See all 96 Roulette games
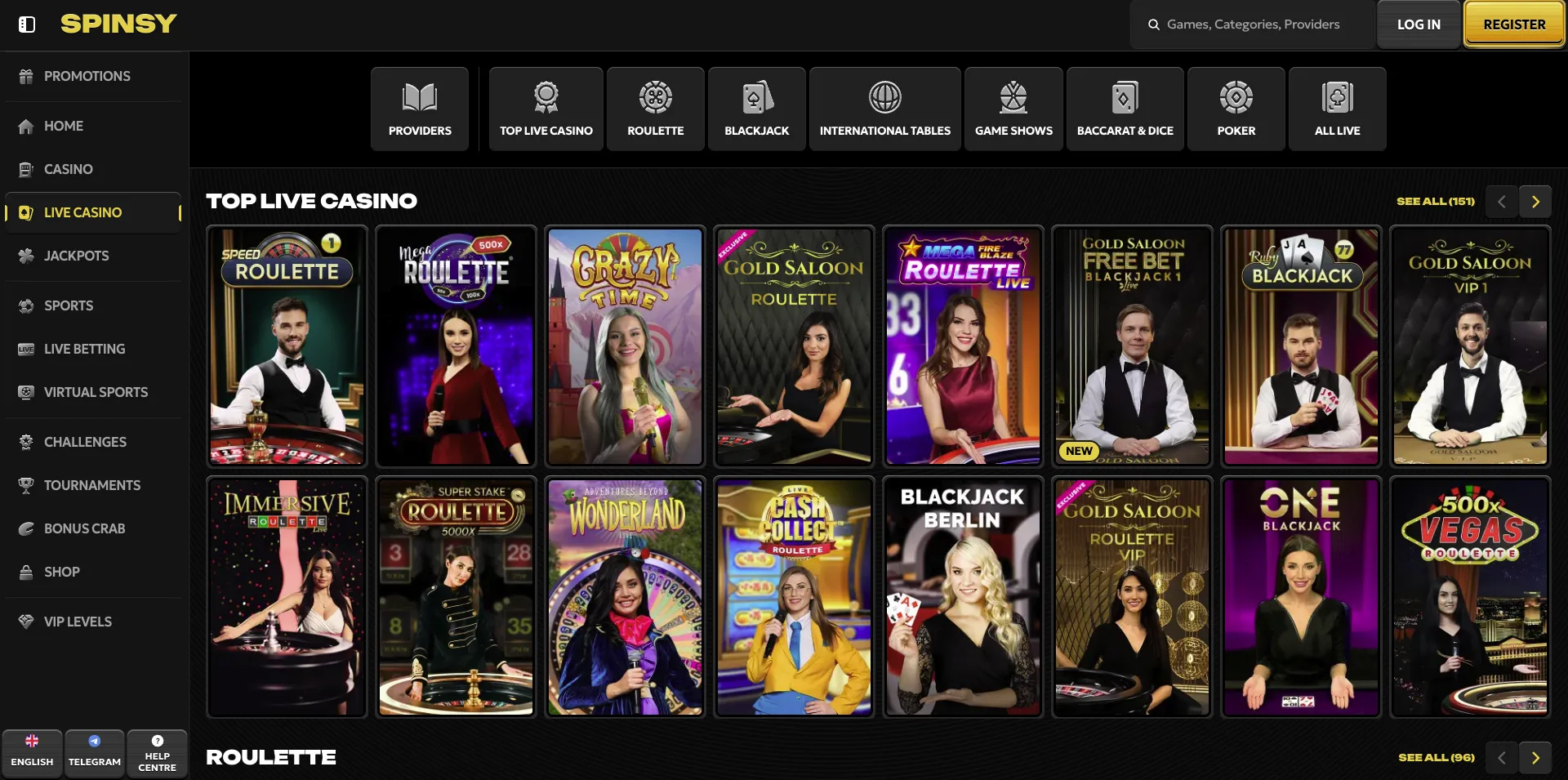This screenshot has width=1568, height=780. [1437, 757]
